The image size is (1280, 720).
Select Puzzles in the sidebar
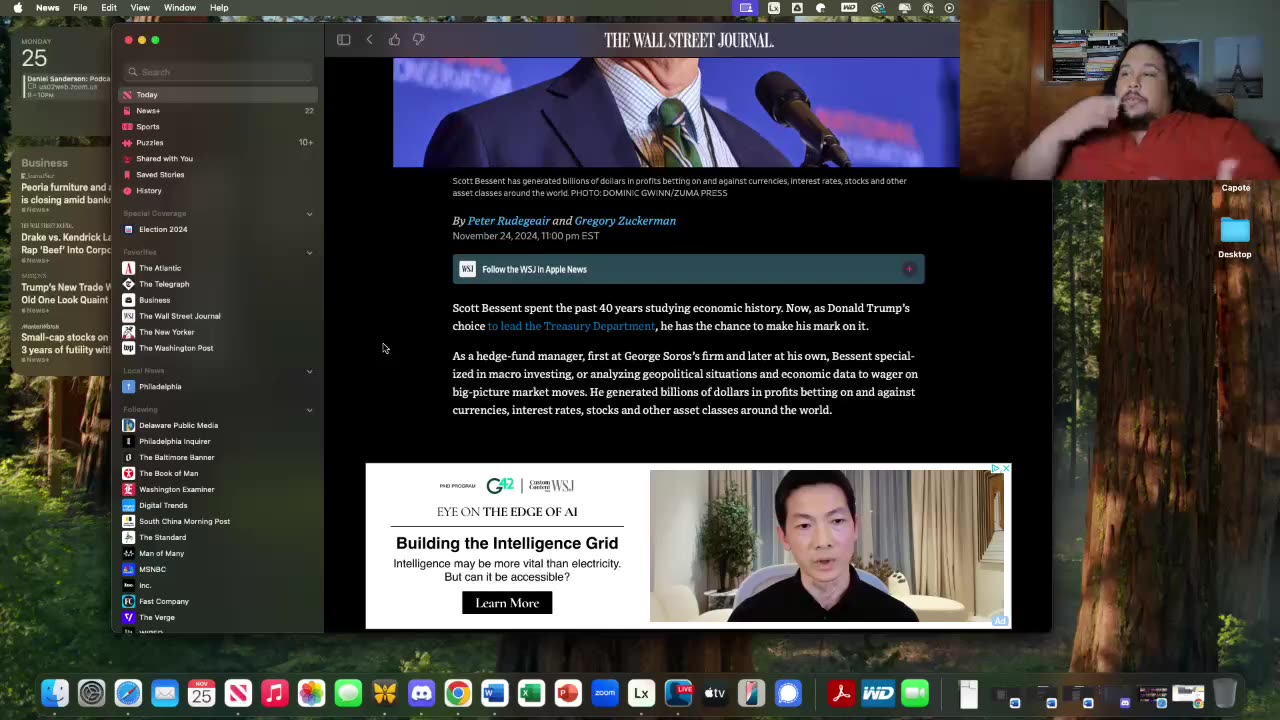coord(218,143)
